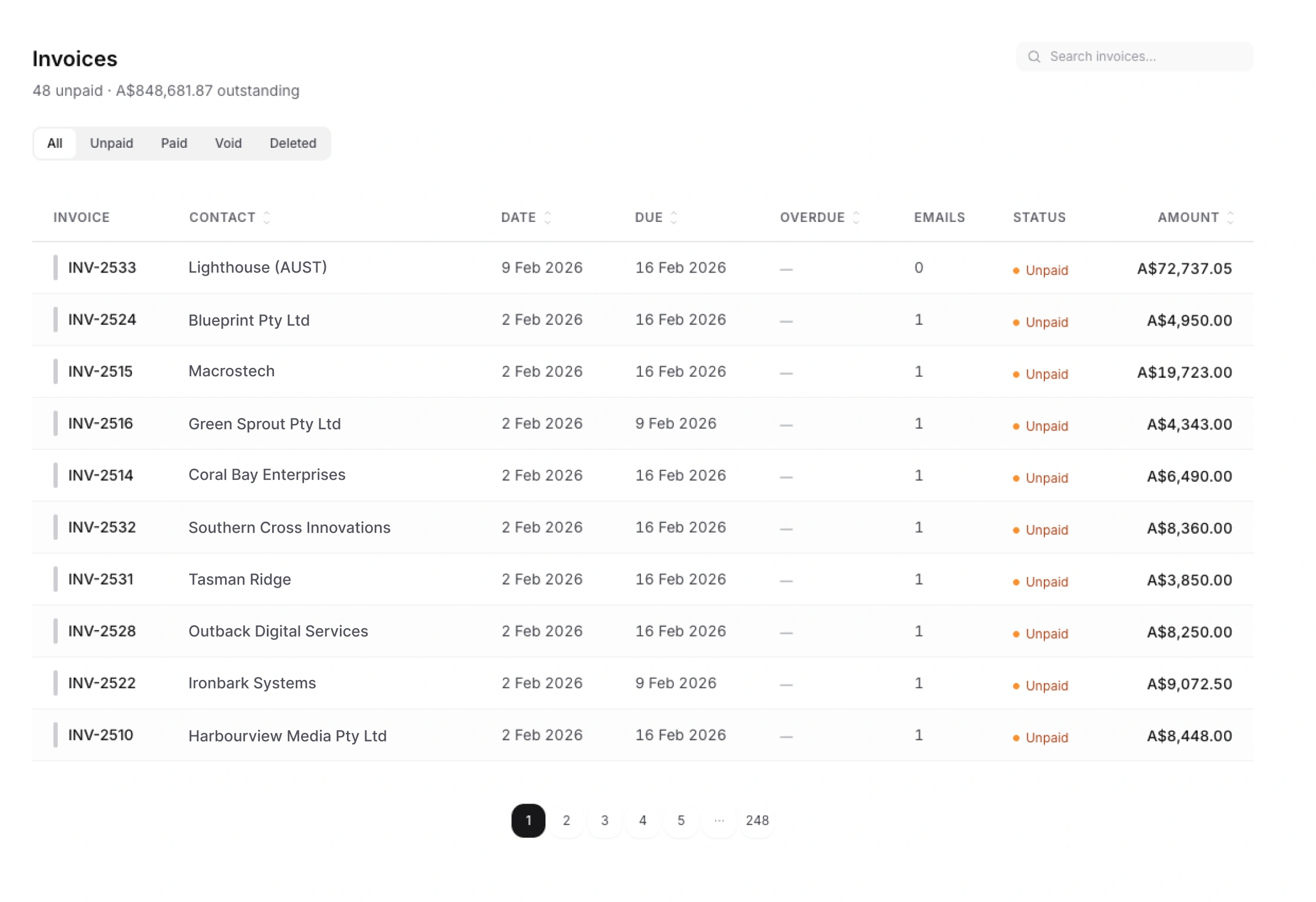Image resolution: width=1316 pixels, height=902 pixels.
Task: Toggle the Unpaid status indicator on INV-2515
Action: pyautogui.click(x=1016, y=374)
